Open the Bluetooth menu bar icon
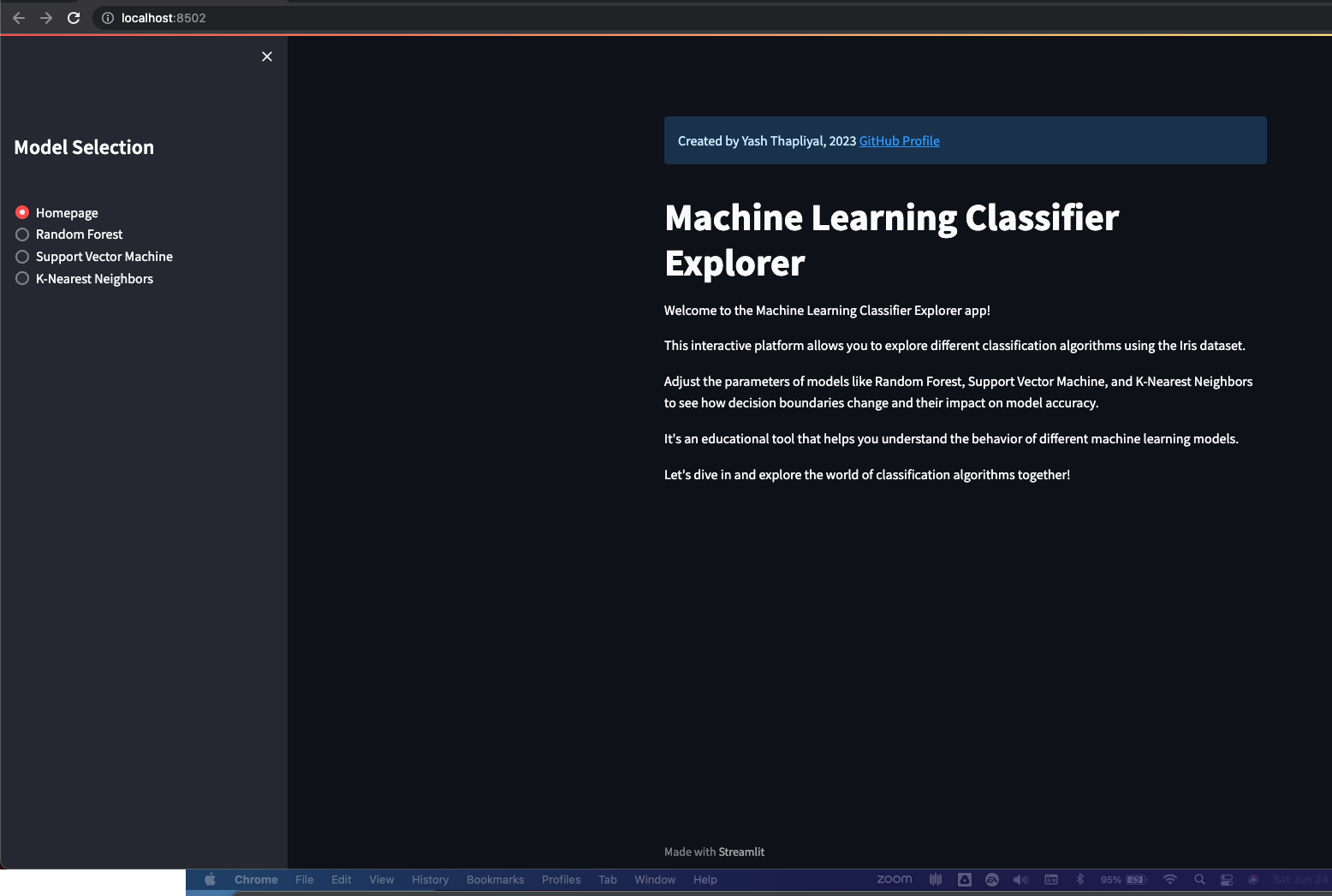 [1080, 880]
